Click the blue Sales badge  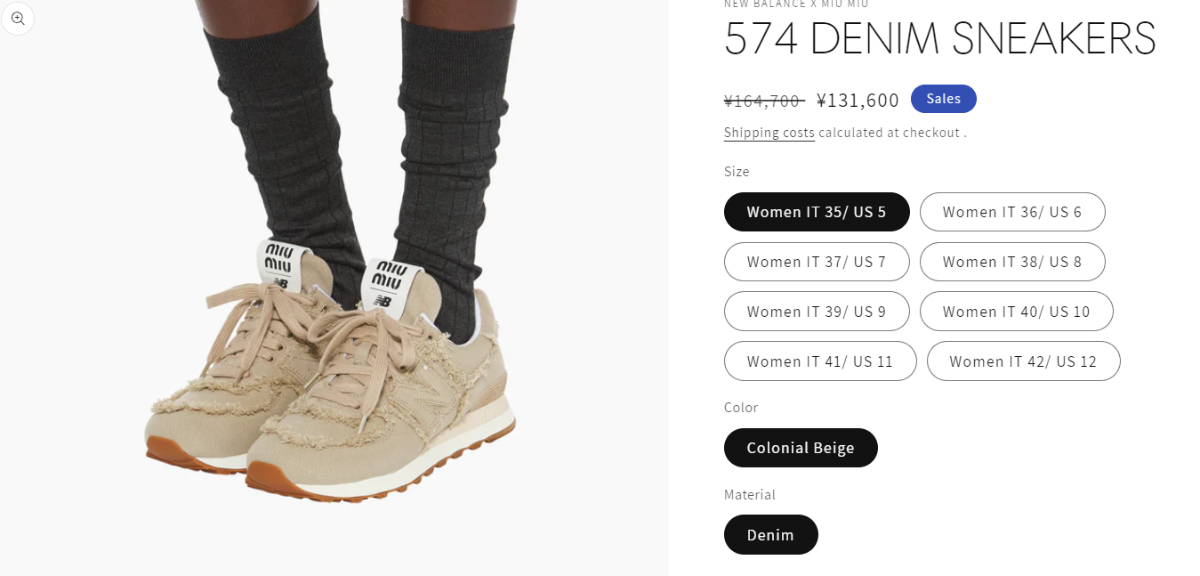(943, 98)
